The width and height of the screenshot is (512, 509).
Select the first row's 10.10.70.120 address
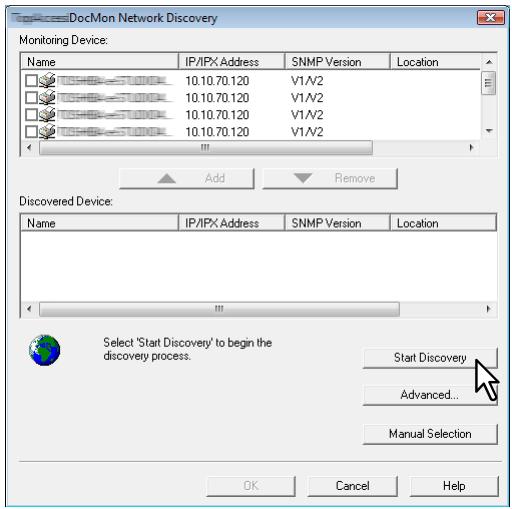pos(217,81)
